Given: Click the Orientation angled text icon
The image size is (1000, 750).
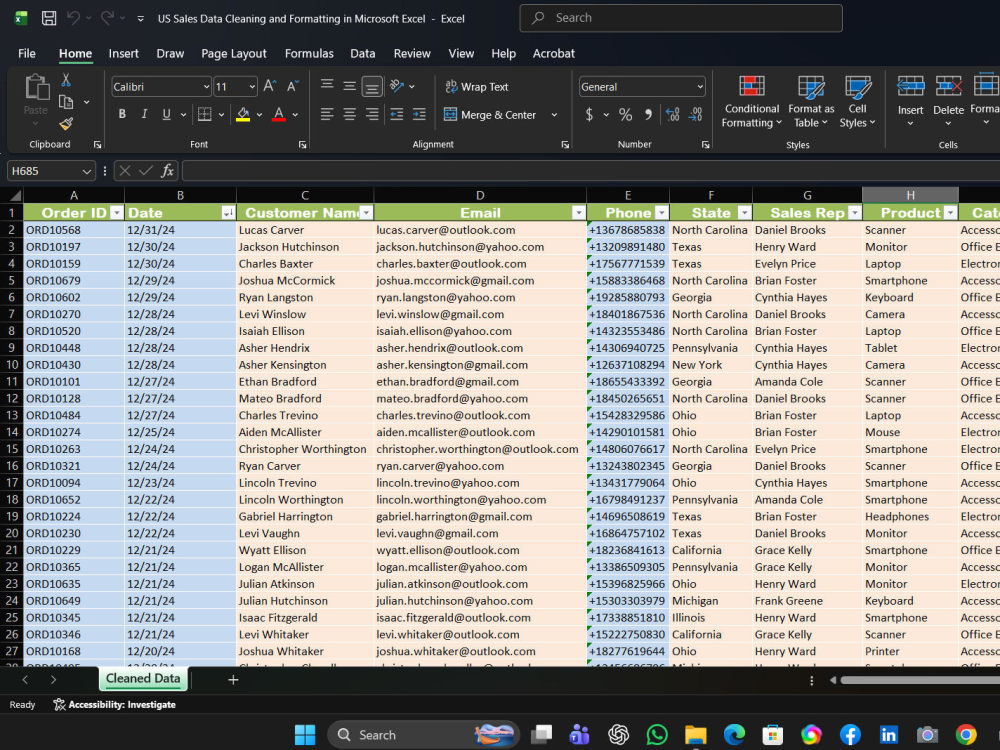Looking at the screenshot, I should point(397,85).
